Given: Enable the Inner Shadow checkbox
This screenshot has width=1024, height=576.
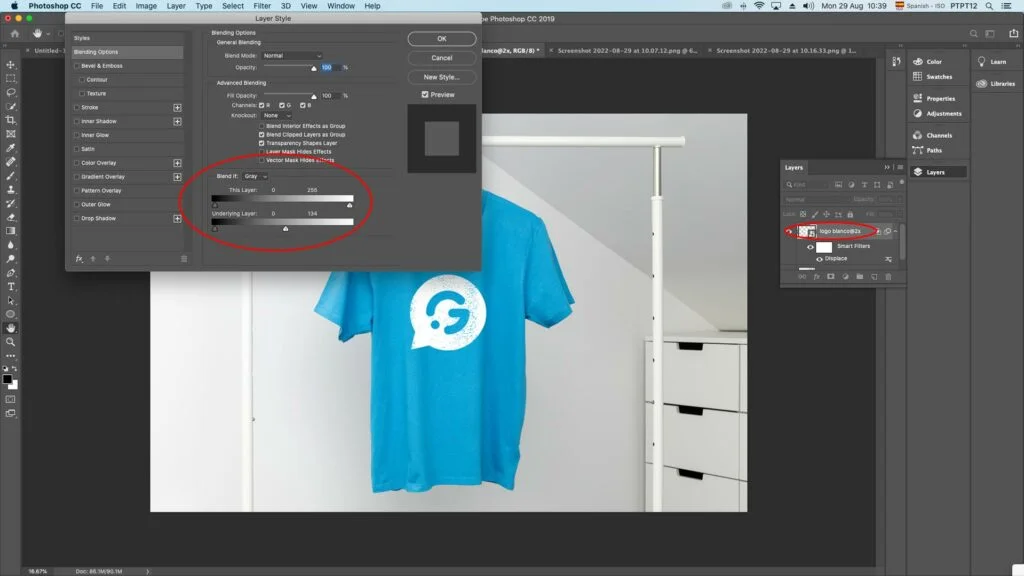Looking at the screenshot, I should point(77,121).
